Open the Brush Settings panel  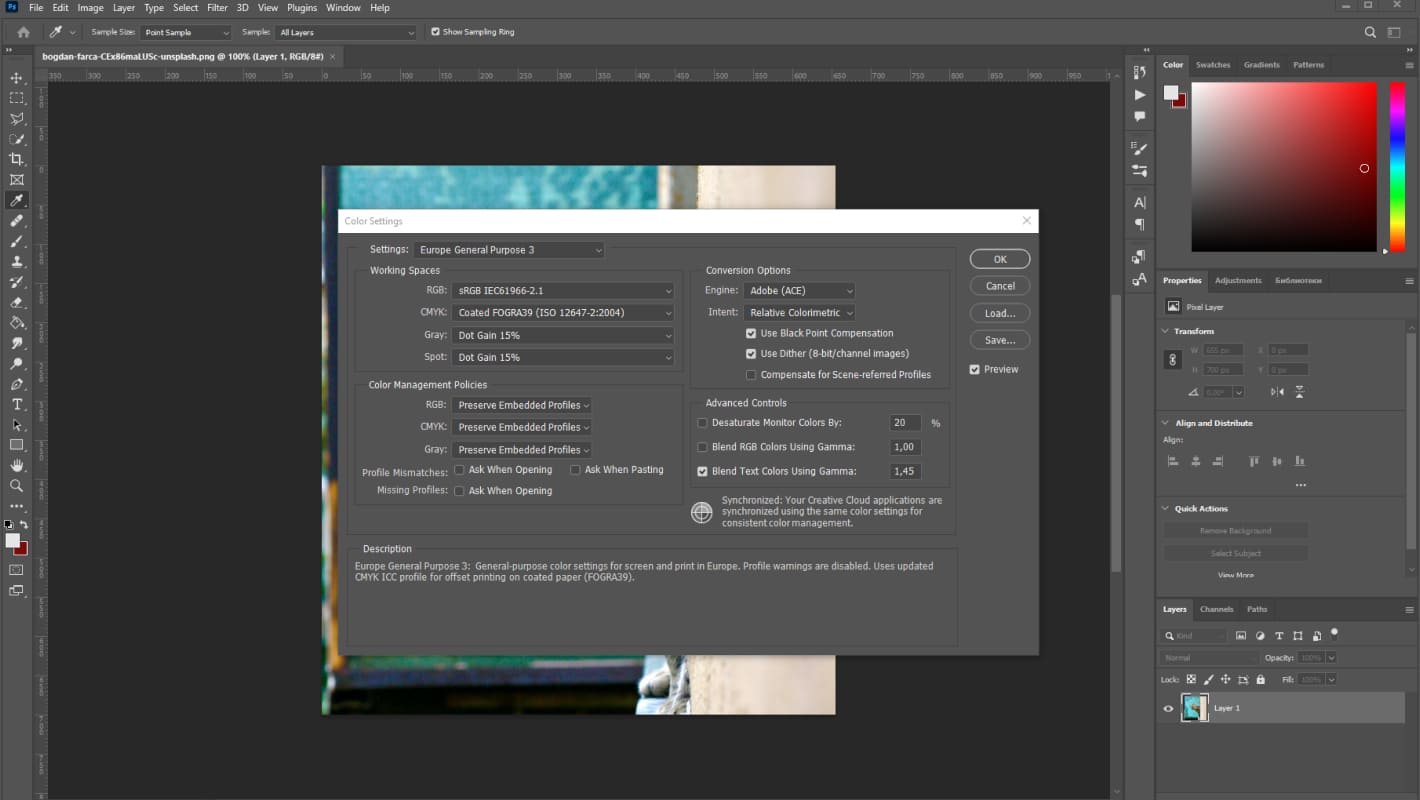click(1139, 147)
